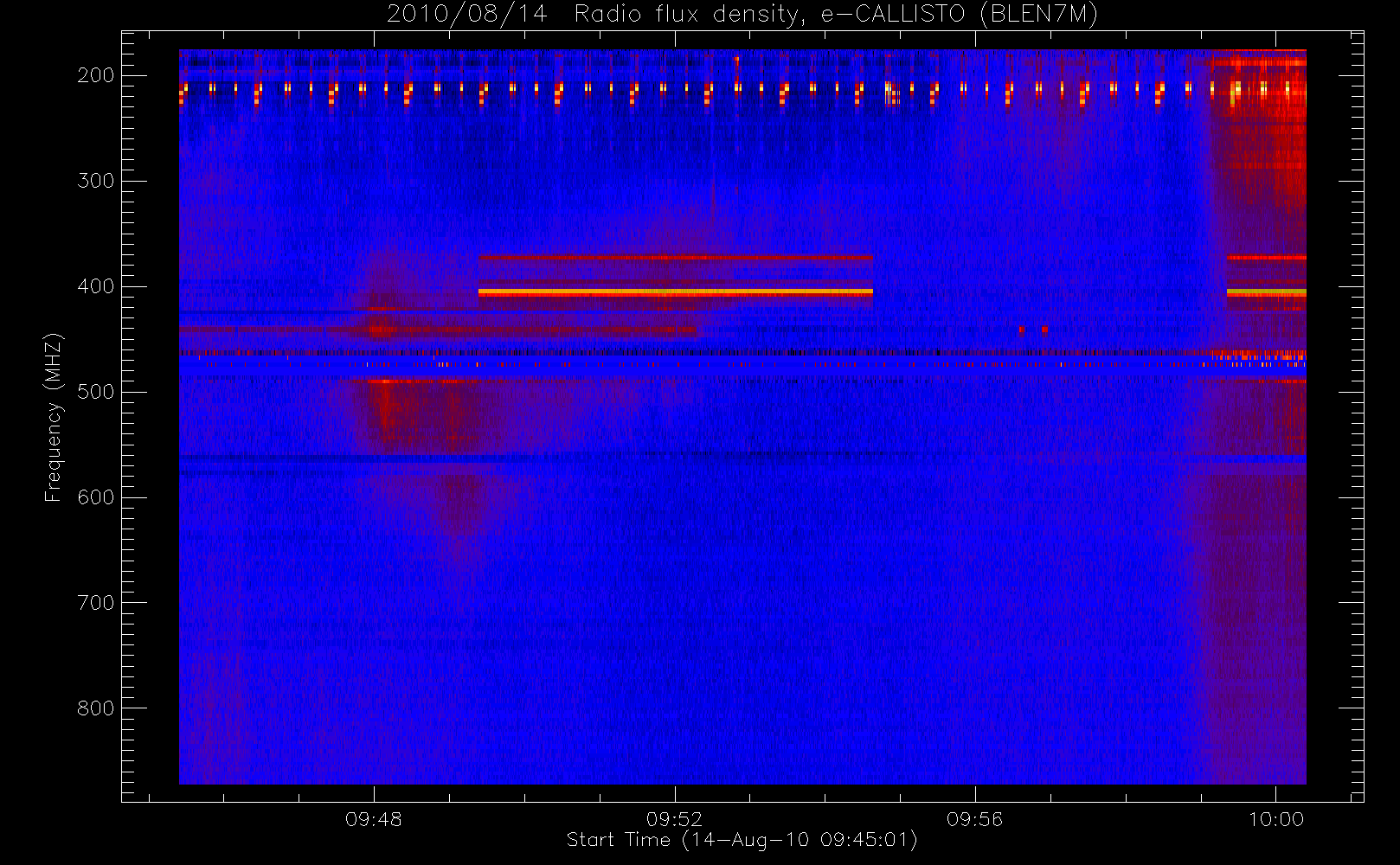Image resolution: width=1400 pixels, height=865 pixels.
Task: Click the 300 frequency tick label
Action: click(95, 181)
